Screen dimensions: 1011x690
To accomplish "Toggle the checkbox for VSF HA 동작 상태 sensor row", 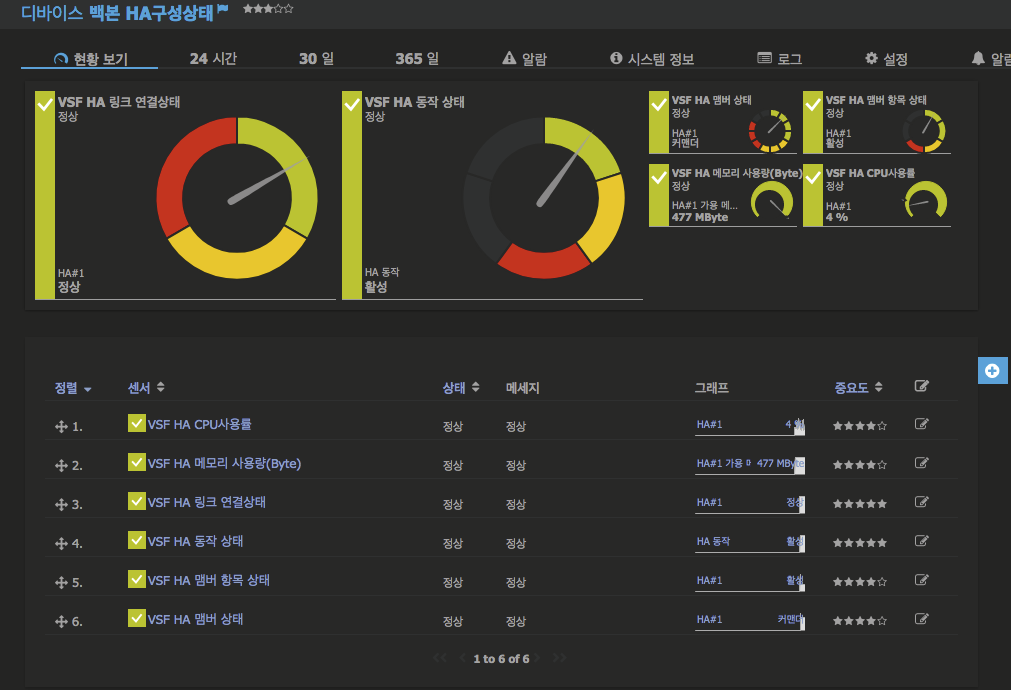I will [136, 542].
